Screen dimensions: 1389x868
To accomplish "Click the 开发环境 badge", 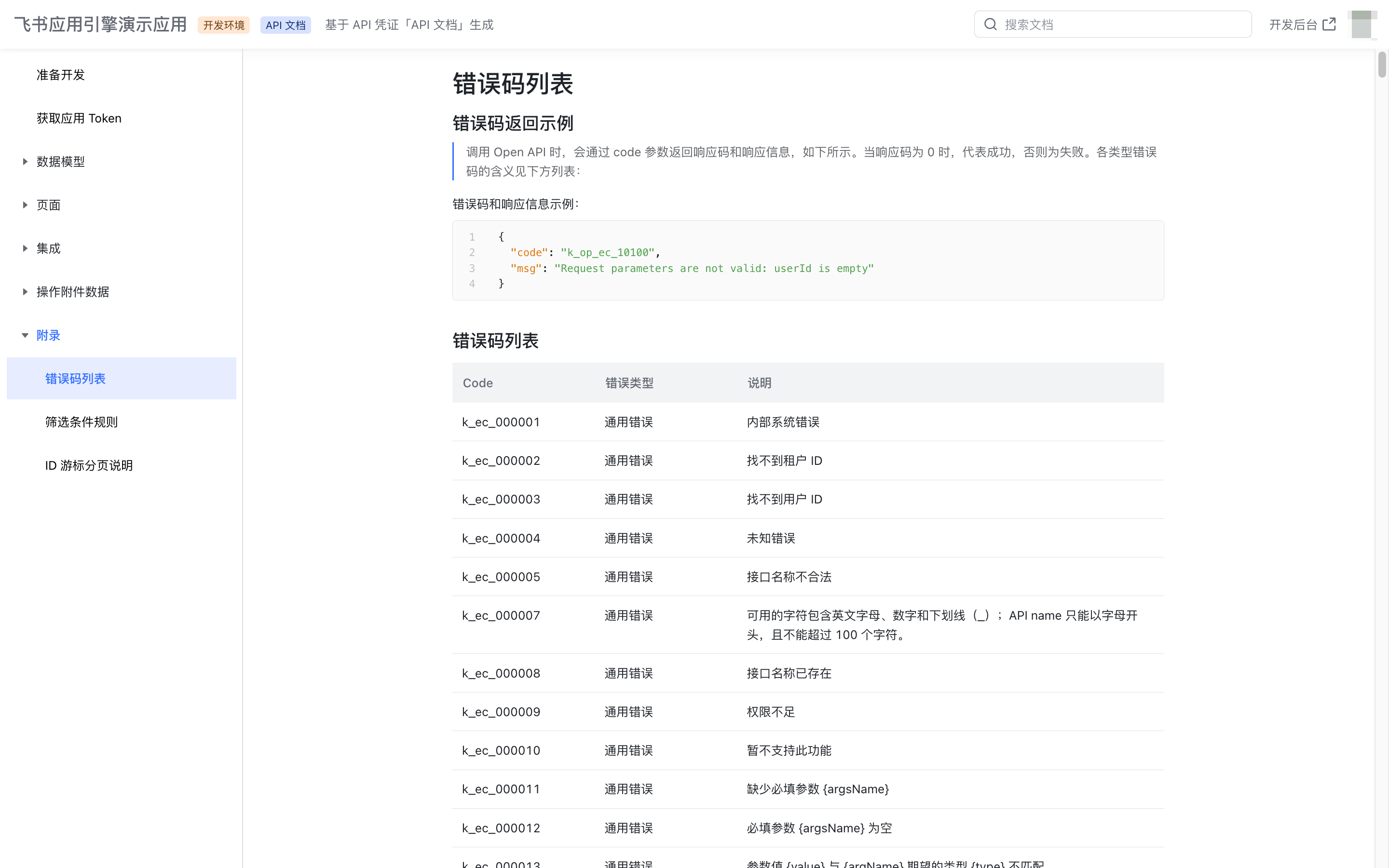I will point(224,25).
